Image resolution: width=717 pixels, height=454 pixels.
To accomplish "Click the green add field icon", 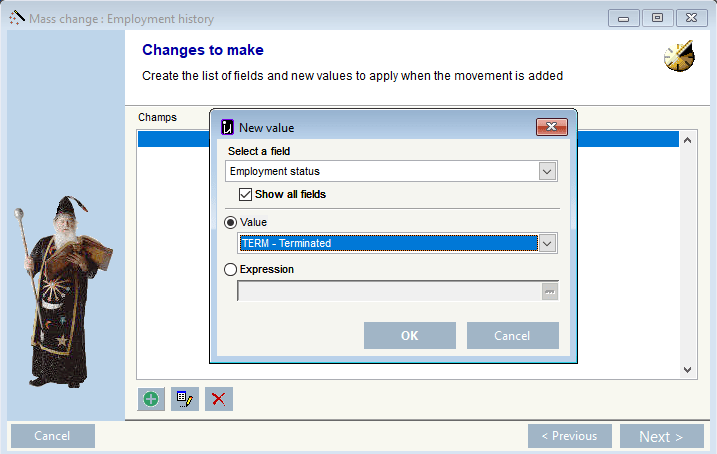I will tap(151, 399).
